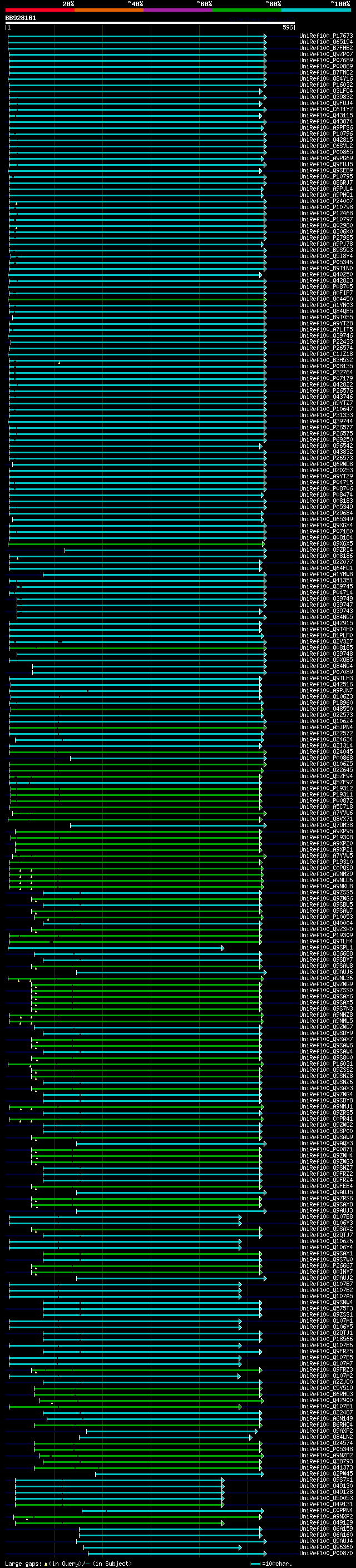
Task: Select label UniRef100_C0PPN4
Action: (326, 1510)
